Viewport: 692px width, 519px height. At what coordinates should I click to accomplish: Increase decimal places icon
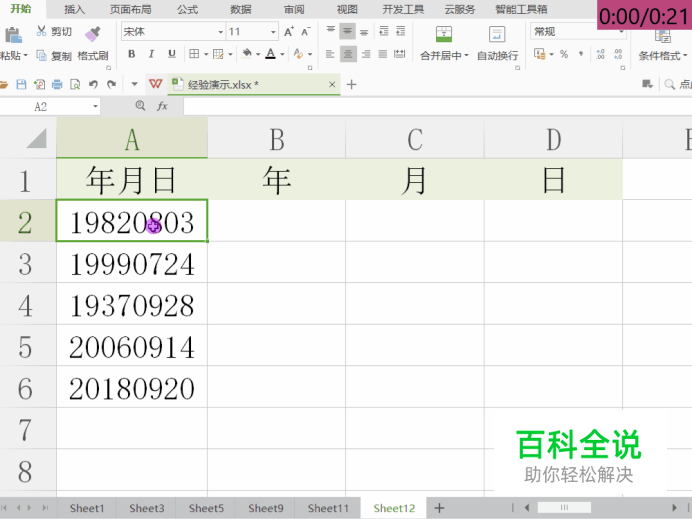[600, 54]
